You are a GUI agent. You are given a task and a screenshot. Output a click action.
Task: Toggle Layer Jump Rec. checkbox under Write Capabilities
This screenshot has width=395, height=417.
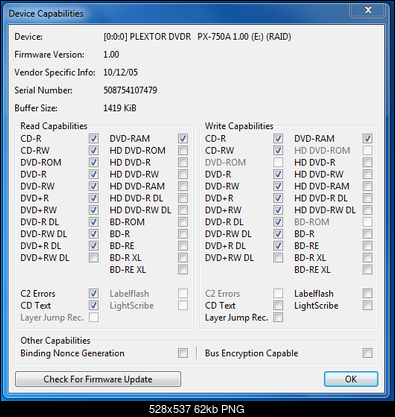(x=278, y=317)
